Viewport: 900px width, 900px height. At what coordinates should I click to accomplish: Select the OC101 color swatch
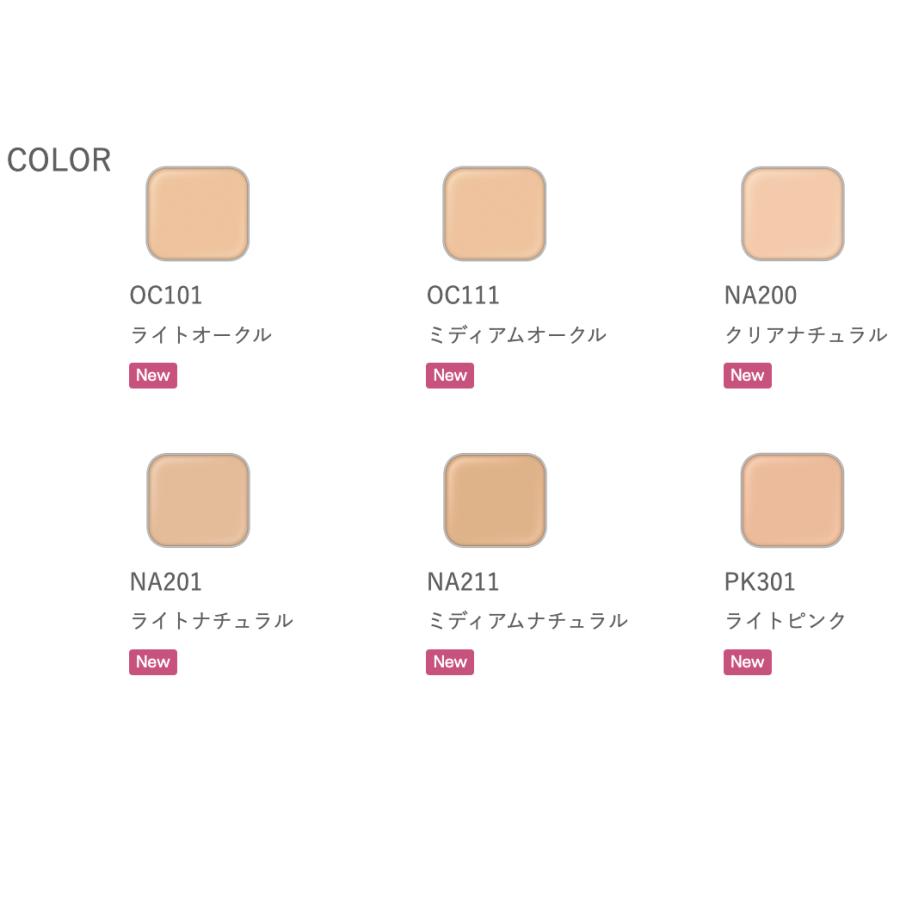[197, 213]
